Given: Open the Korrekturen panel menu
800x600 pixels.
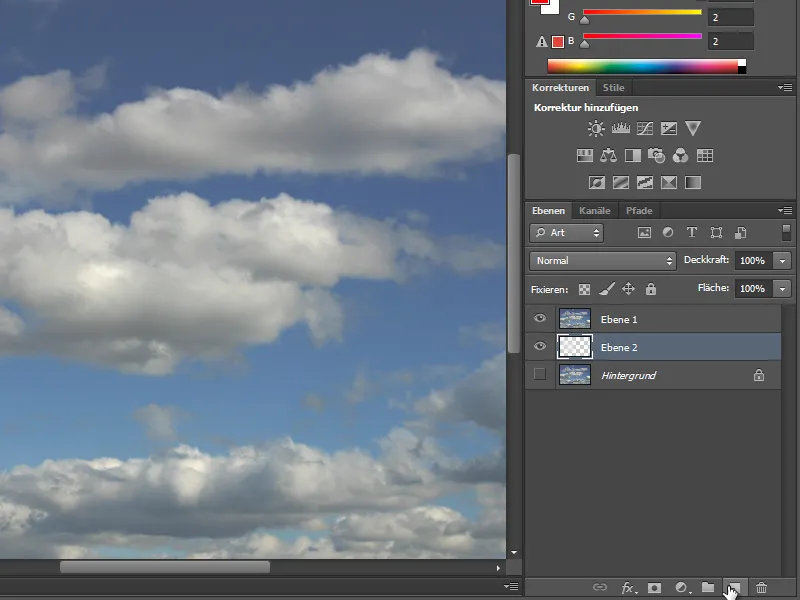Looking at the screenshot, I should pos(785,88).
